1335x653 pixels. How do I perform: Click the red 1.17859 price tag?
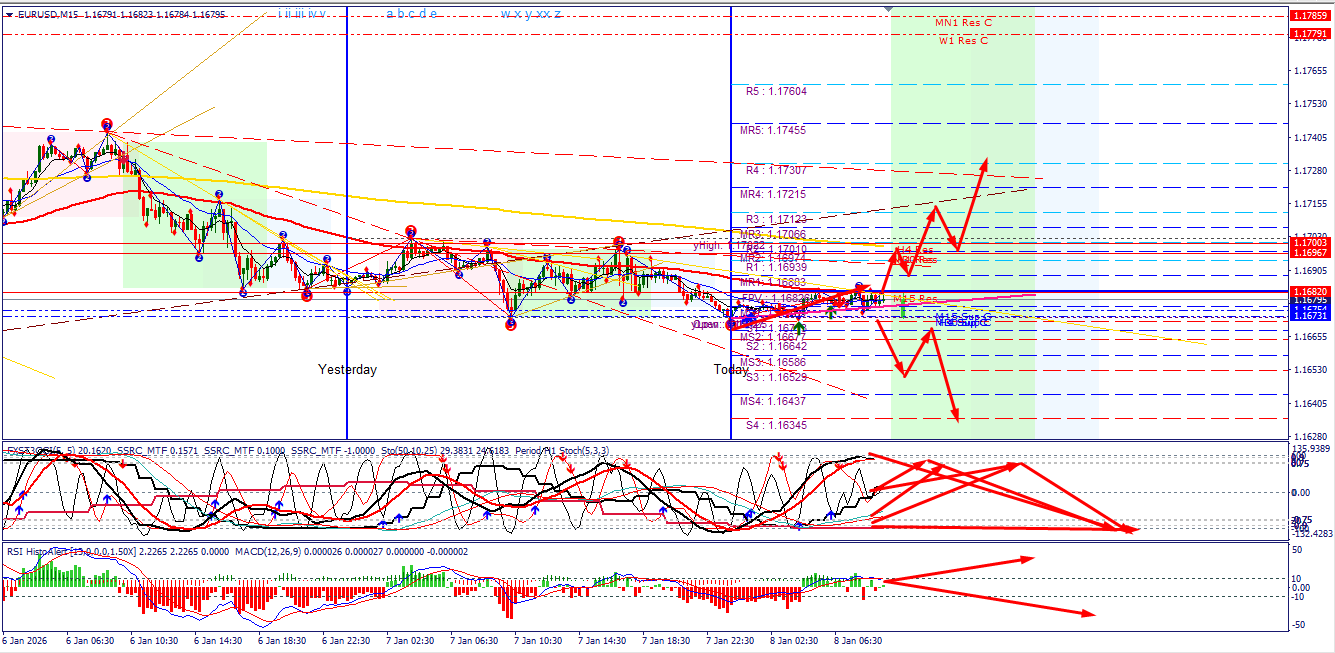pos(1310,16)
